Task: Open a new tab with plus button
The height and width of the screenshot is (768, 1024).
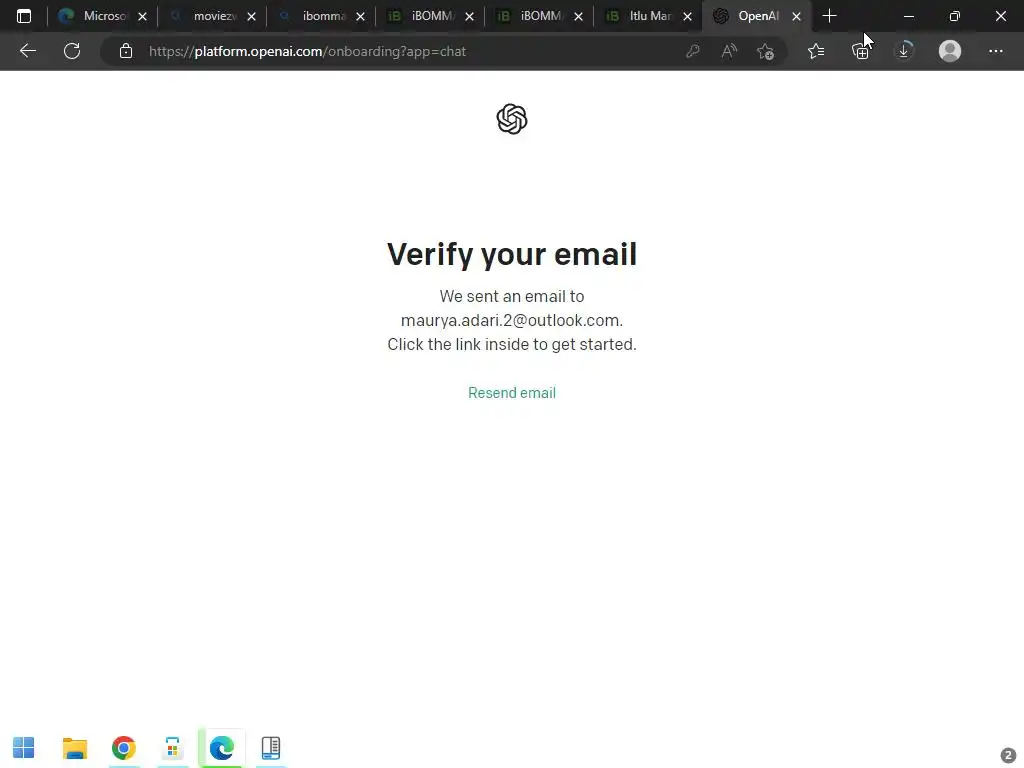Action: point(829,16)
